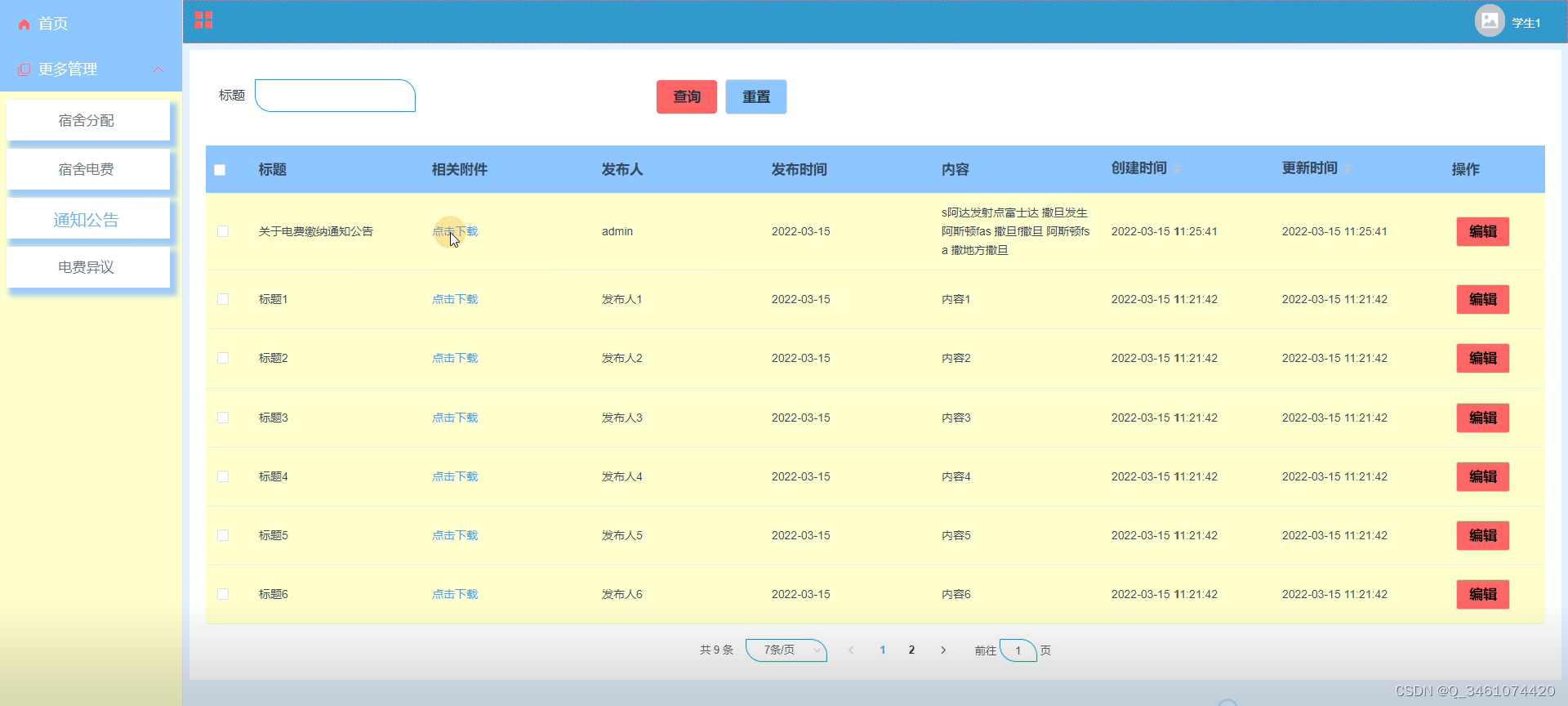Viewport: 1568px width, 706px height.
Task: Sort by 更新时间 column
Action: (x=1347, y=168)
